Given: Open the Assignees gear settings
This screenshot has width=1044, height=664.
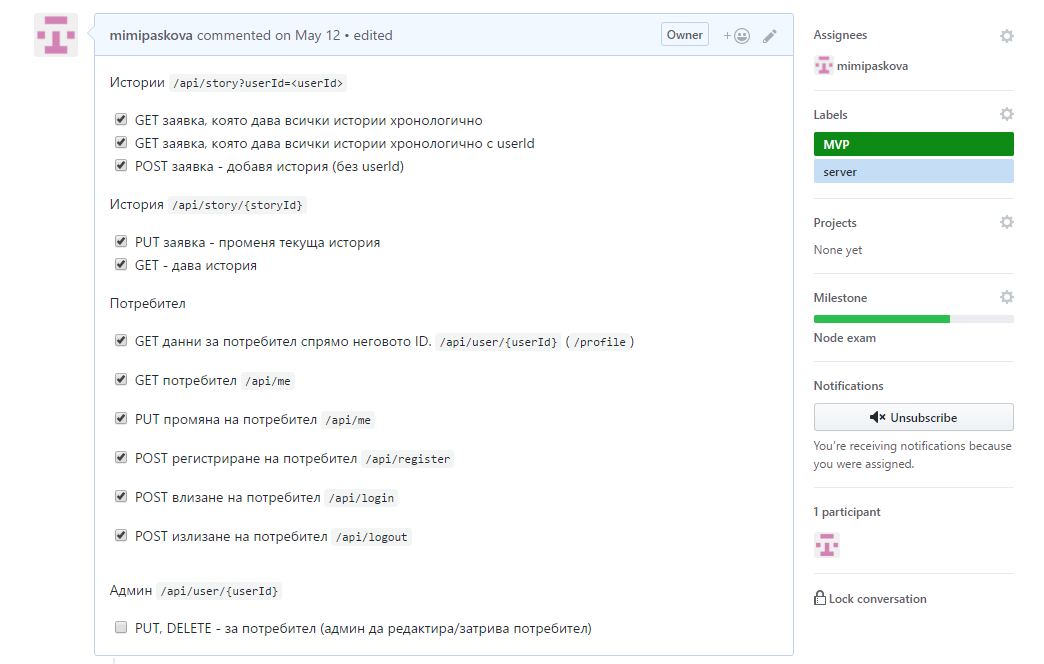Looking at the screenshot, I should coord(1006,35).
